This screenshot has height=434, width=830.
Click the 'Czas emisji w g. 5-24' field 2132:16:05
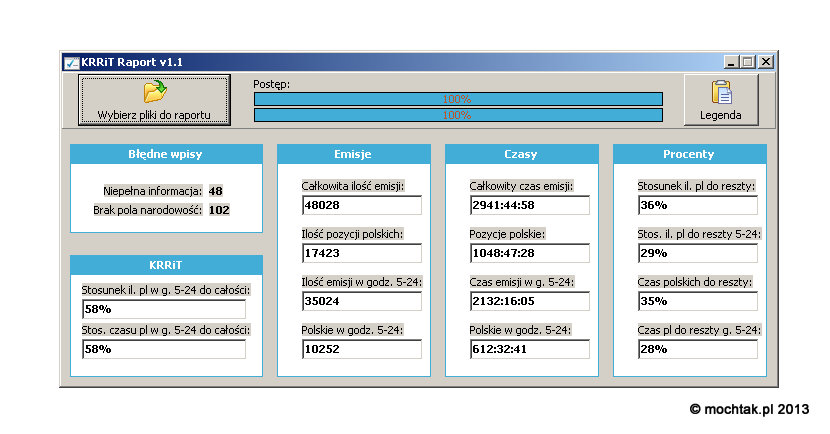click(x=530, y=301)
